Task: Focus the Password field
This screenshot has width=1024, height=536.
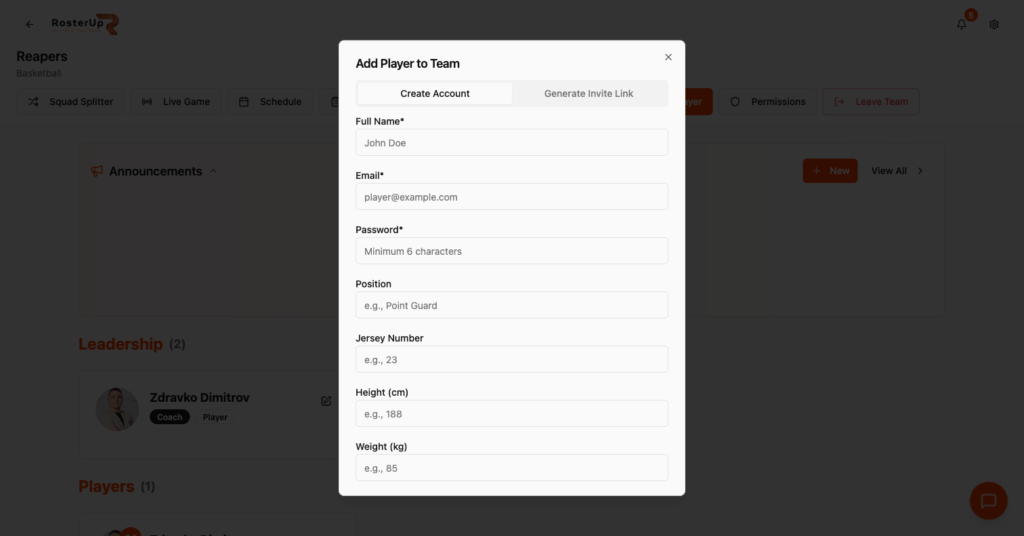Action: [511, 251]
